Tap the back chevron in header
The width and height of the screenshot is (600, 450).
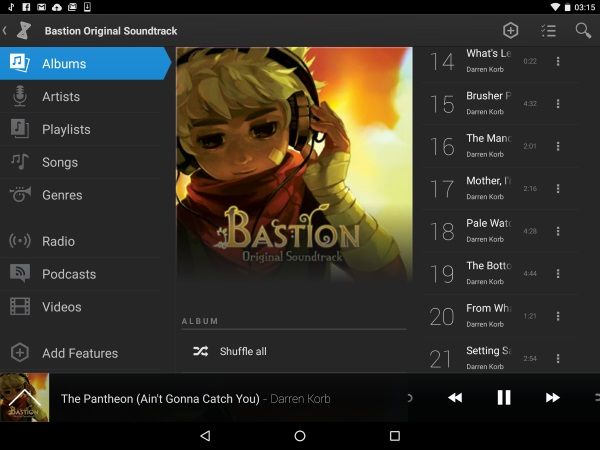5,31
